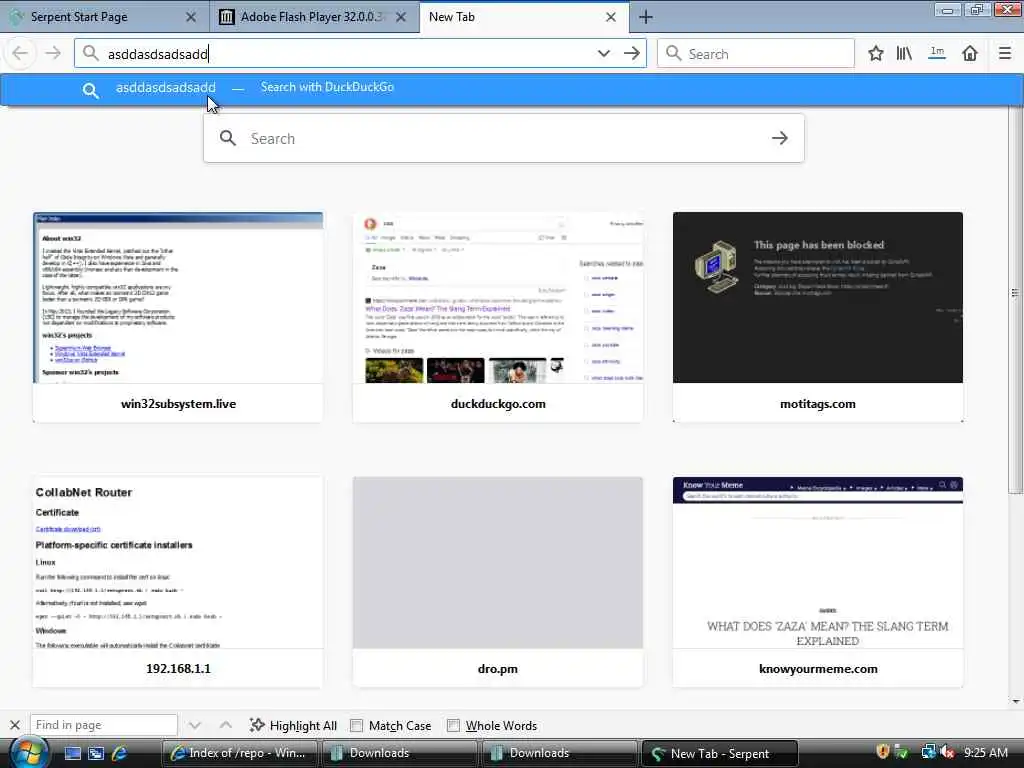Click Switch between windows quick launch icon

tap(96, 753)
